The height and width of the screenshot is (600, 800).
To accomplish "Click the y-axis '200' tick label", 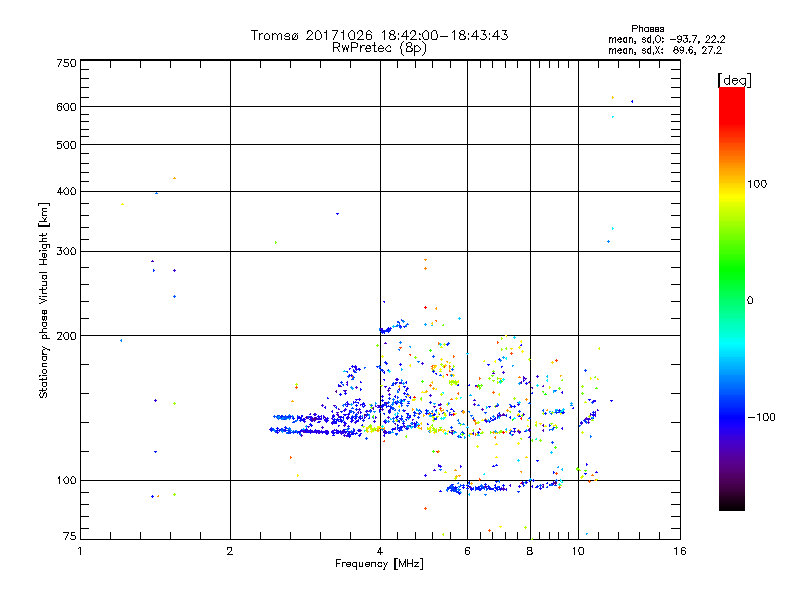I will click(x=66, y=336).
